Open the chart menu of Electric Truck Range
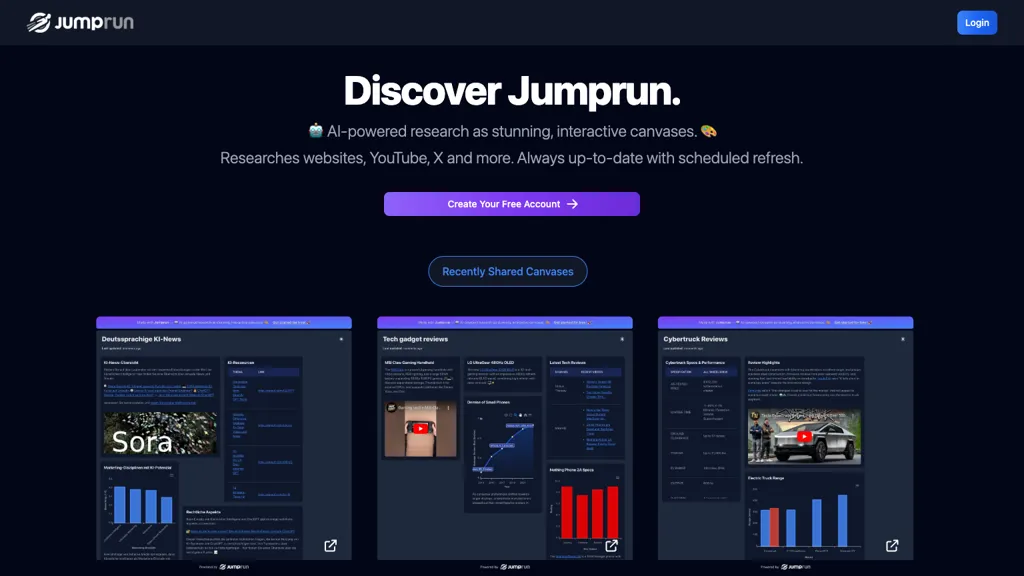Viewport: 1024px width, 576px height. pyautogui.click(x=857, y=485)
